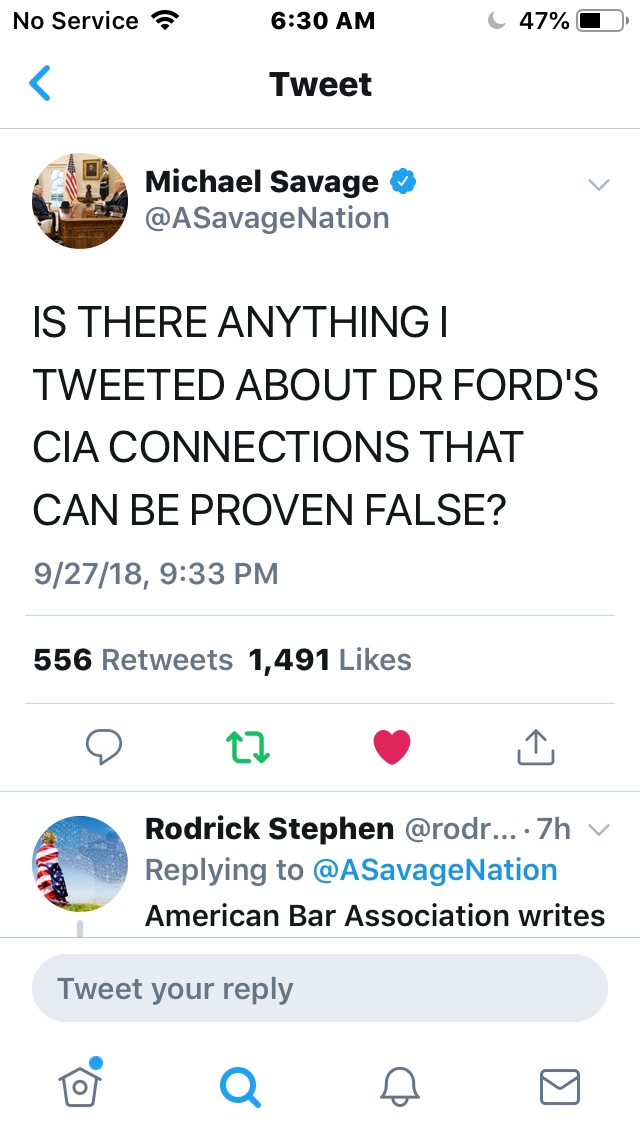This screenshot has width=640, height=1136.
Task: Tap the Tweet your reply field
Action: pyautogui.click(x=320, y=989)
